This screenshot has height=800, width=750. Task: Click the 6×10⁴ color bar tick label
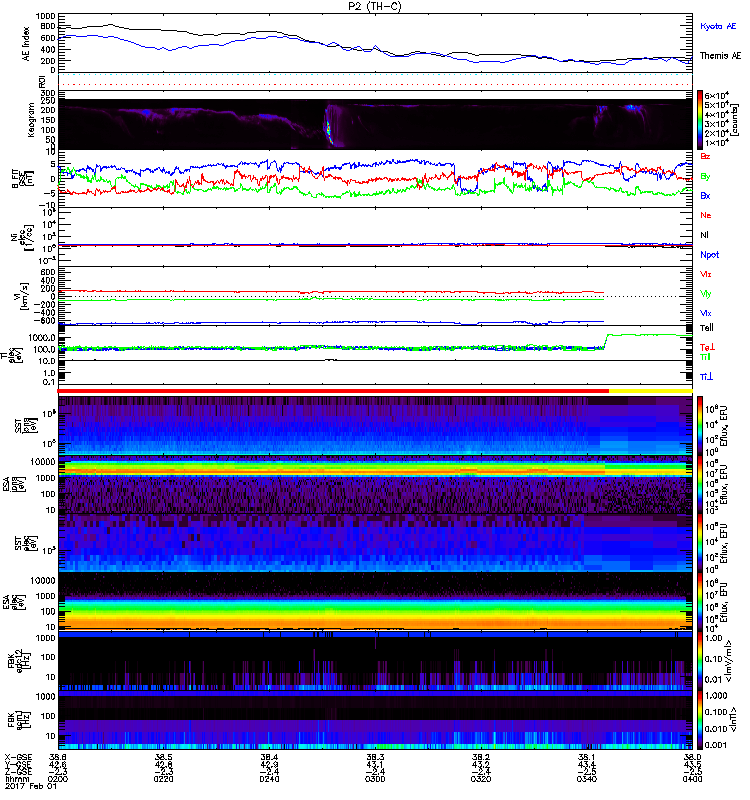pyautogui.click(x=717, y=95)
